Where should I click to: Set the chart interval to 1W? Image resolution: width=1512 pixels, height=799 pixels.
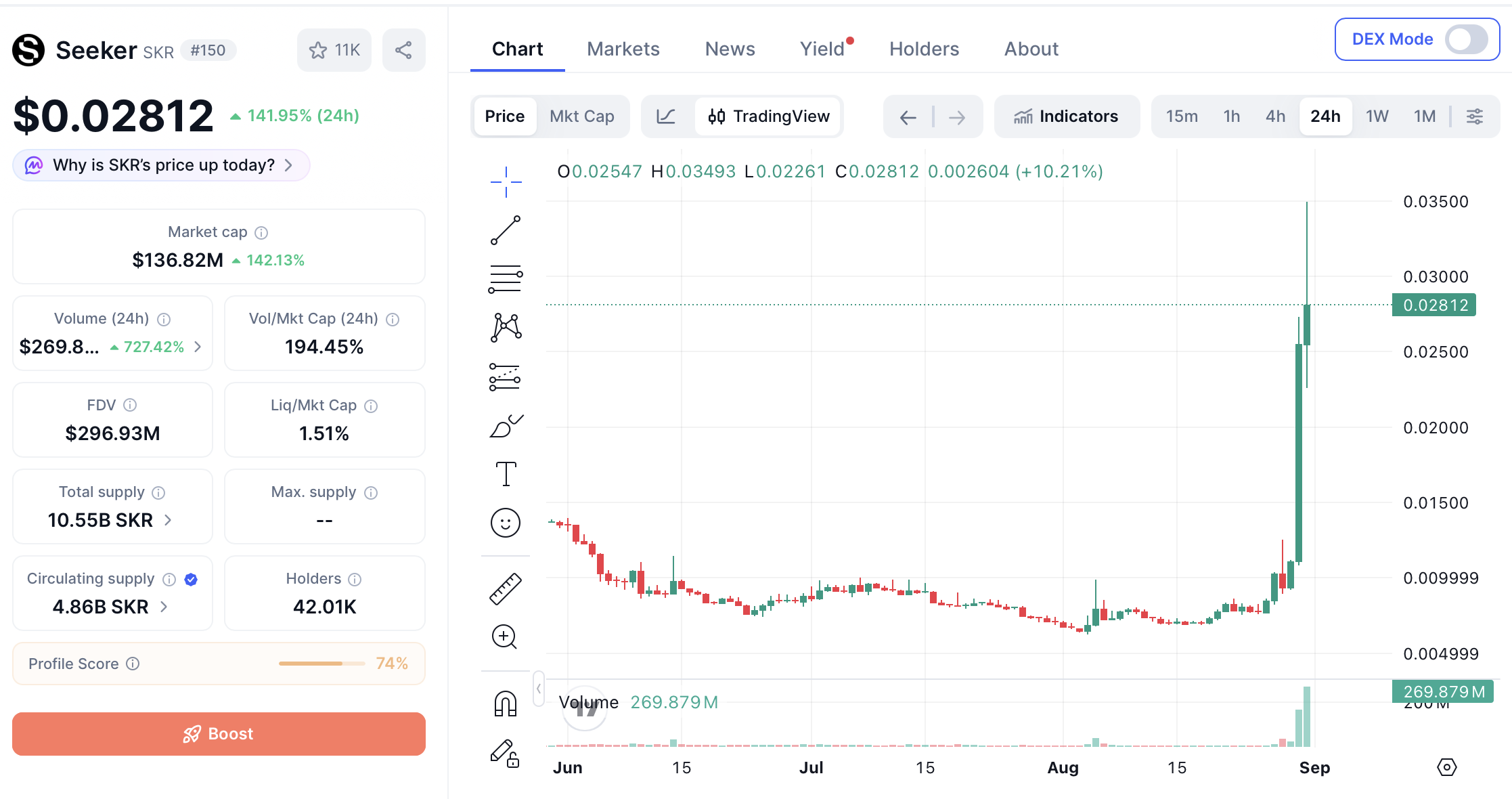[1377, 116]
